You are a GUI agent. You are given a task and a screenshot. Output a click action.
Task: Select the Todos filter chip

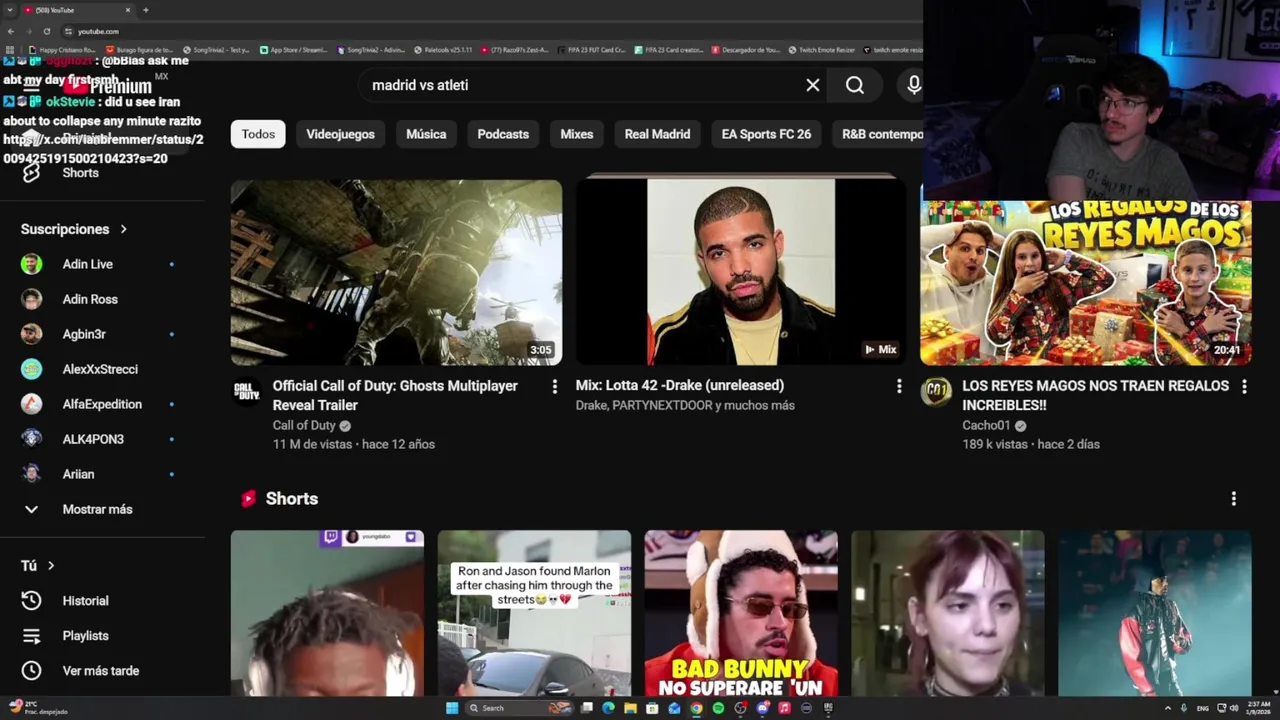[258, 134]
